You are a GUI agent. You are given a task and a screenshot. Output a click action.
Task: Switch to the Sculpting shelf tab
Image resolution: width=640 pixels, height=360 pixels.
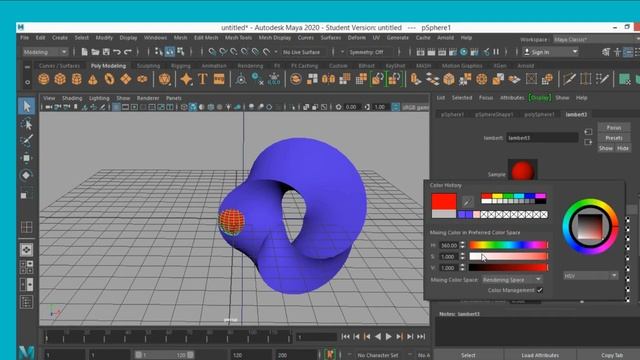148,66
